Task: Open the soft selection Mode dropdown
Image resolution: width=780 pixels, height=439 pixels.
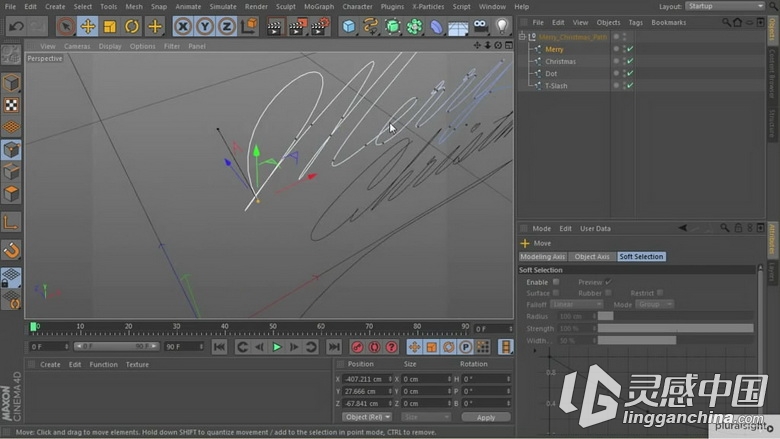Action: pyautogui.click(x=654, y=304)
